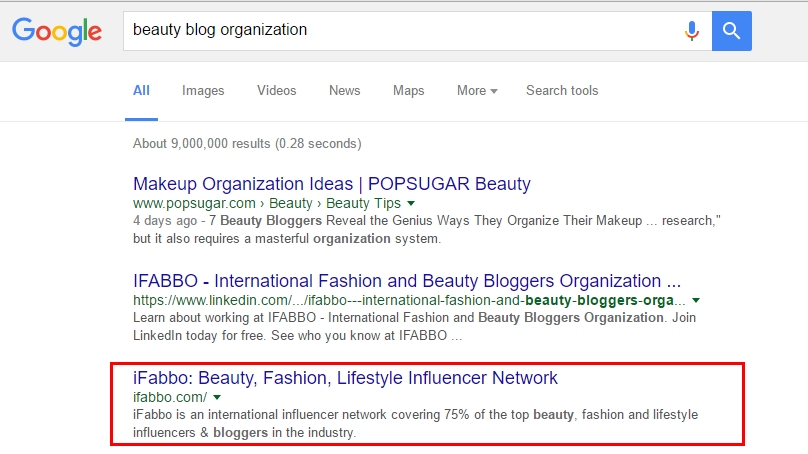Expand the arrow next to ifabbo.com/ URL
Viewport: 808px width, 454px height.
217,397
